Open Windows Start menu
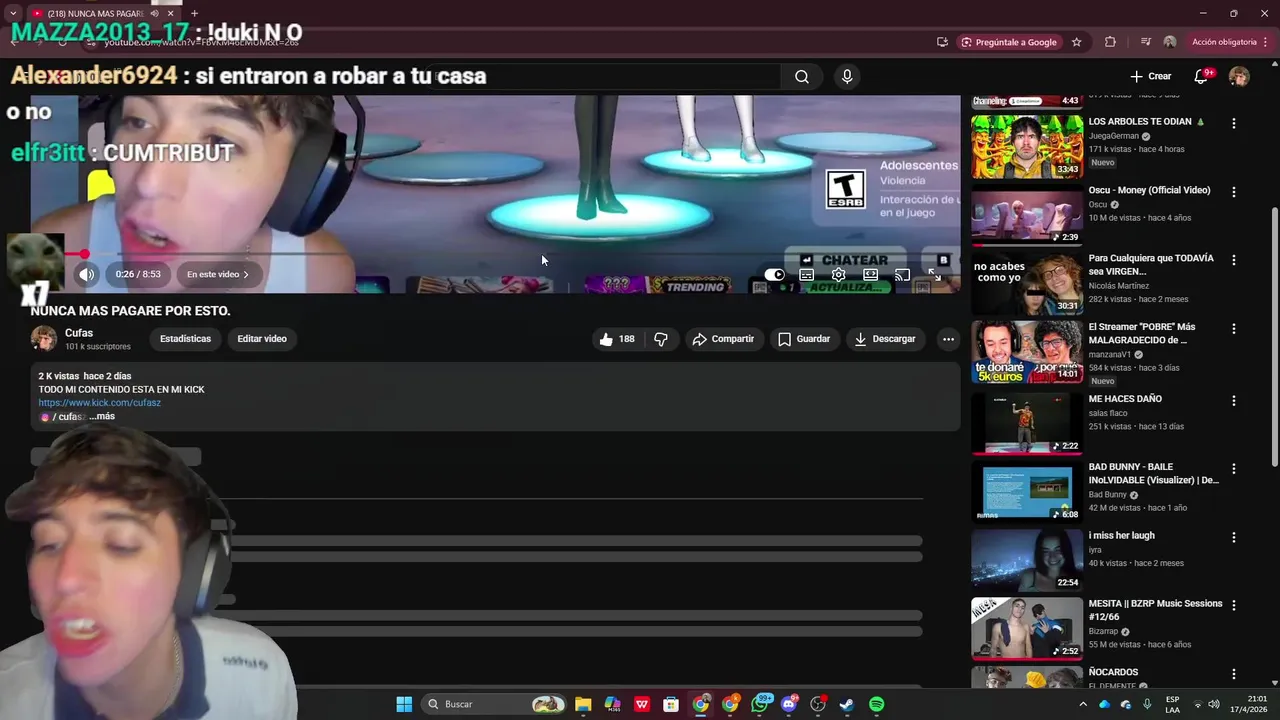 click(404, 704)
